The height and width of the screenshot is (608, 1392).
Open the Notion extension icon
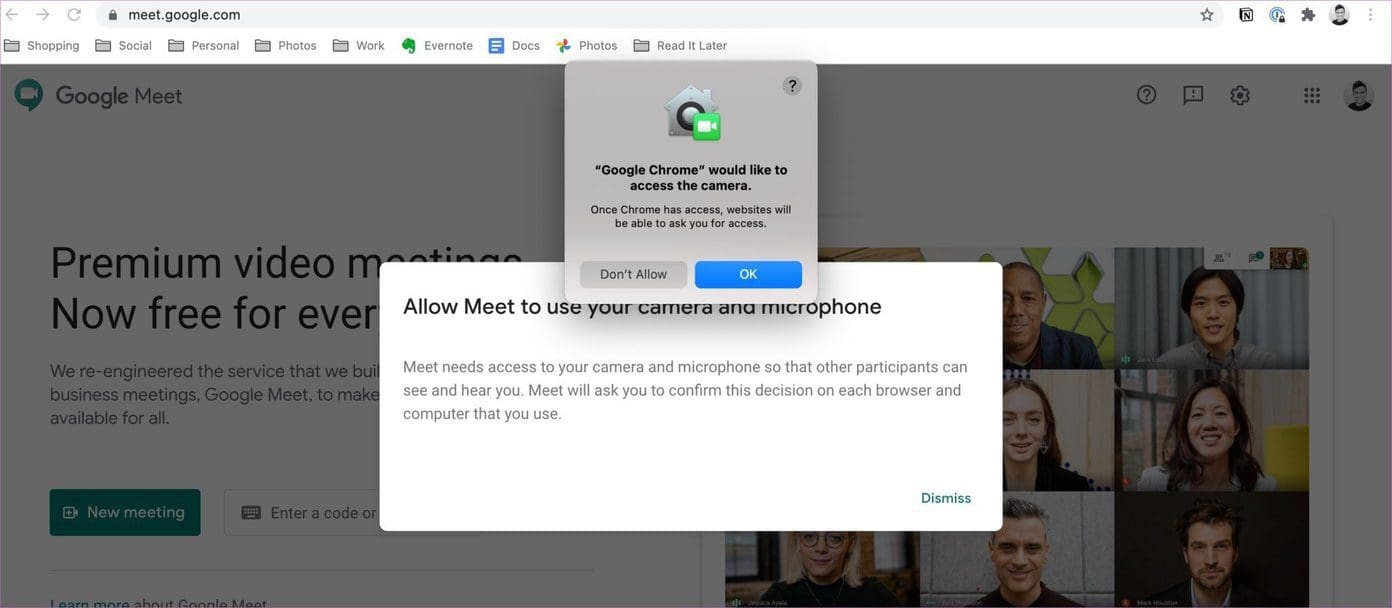[x=1246, y=15]
